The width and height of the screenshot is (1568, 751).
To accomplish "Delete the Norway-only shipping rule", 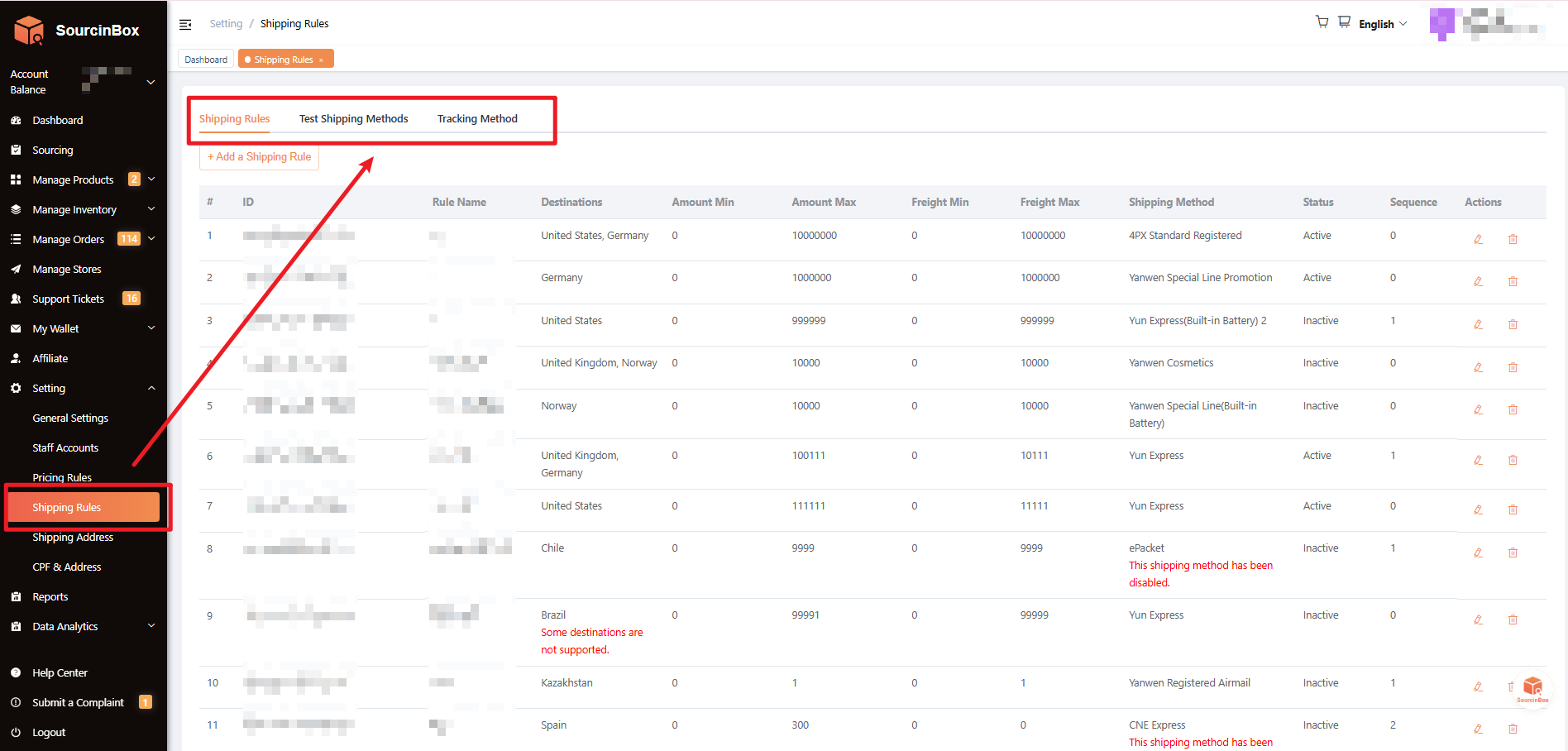I will (1513, 410).
